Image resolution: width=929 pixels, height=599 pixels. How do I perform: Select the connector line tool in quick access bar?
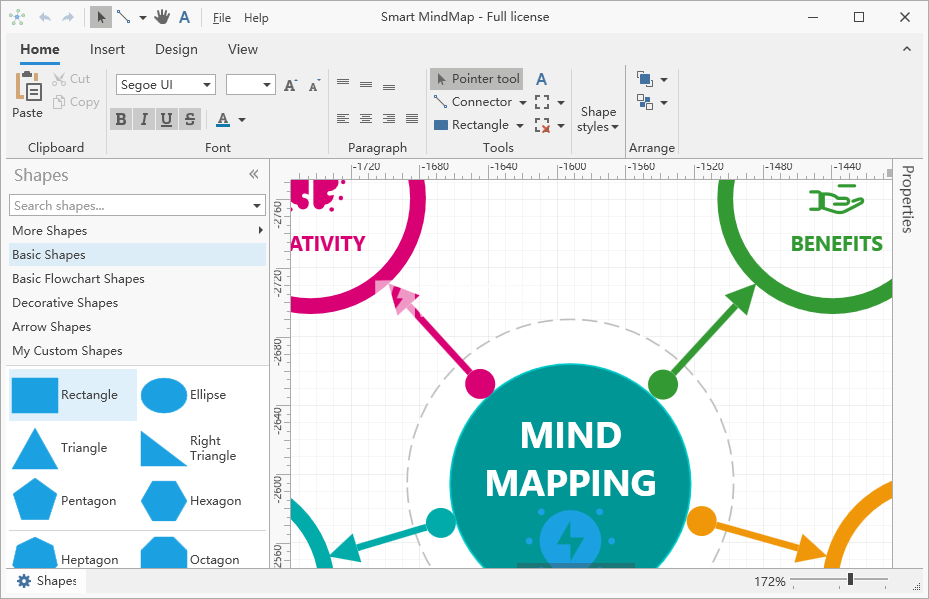click(124, 17)
